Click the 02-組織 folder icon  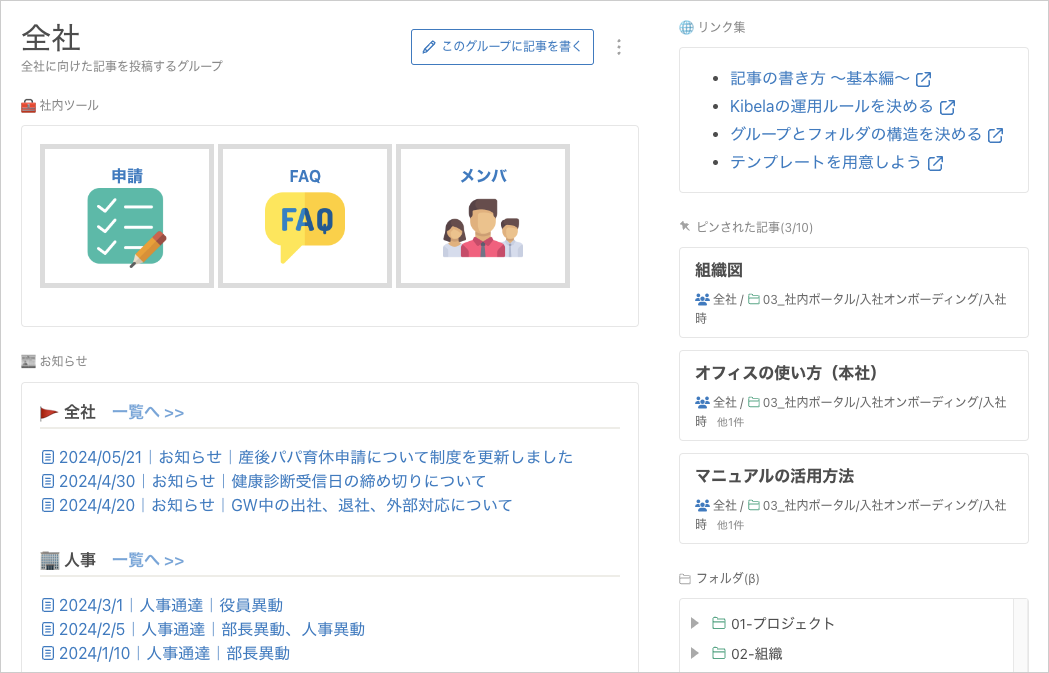point(718,654)
